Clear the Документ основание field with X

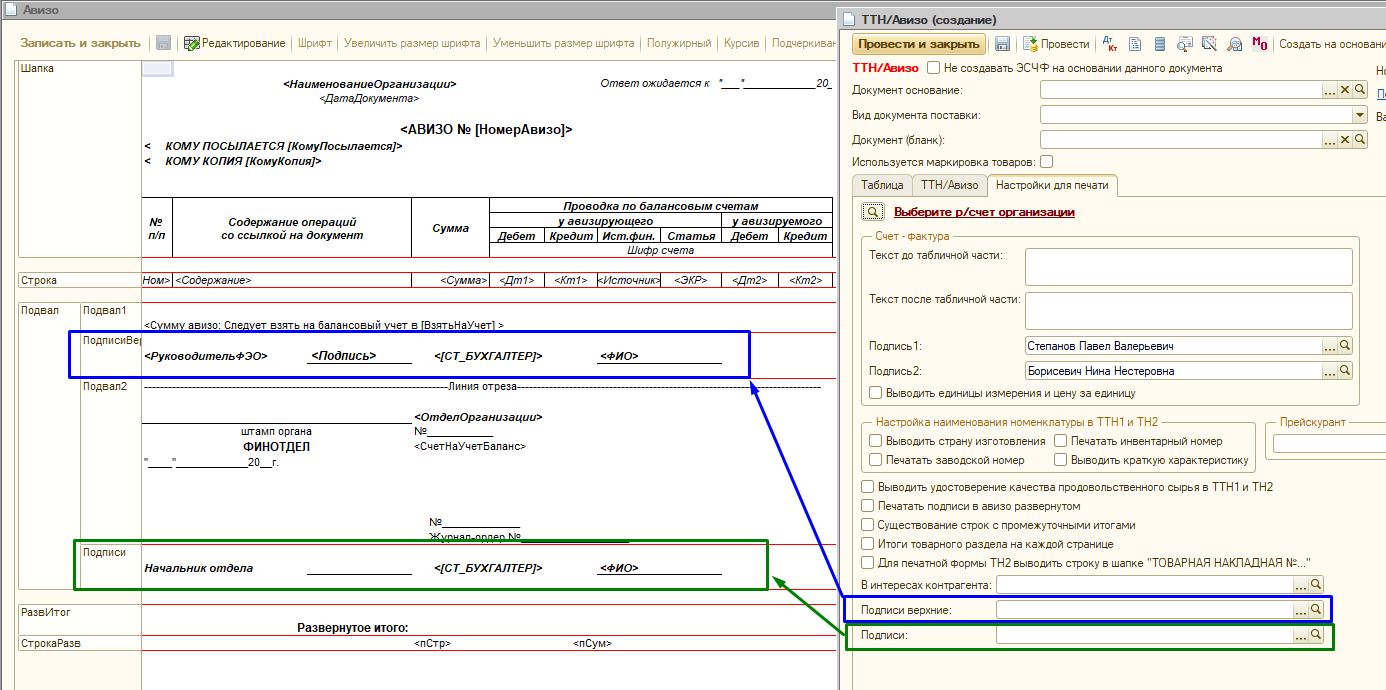pyautogui.click(x=1345, y=90)
